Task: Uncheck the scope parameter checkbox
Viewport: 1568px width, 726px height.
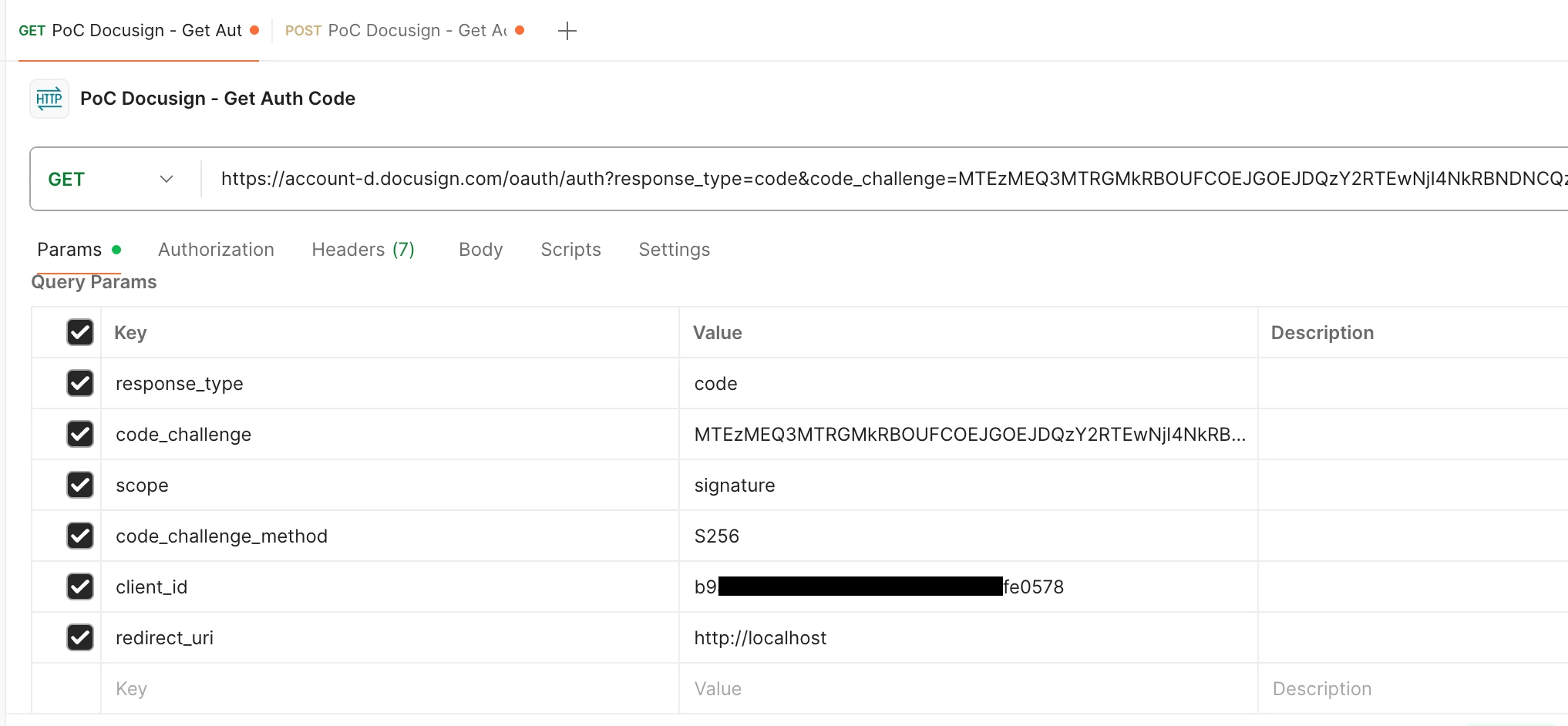Action: (x=80, y=485)
